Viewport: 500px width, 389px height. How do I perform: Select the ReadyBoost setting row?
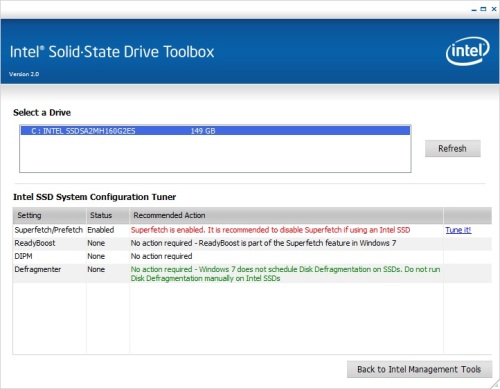click(252, 243)
